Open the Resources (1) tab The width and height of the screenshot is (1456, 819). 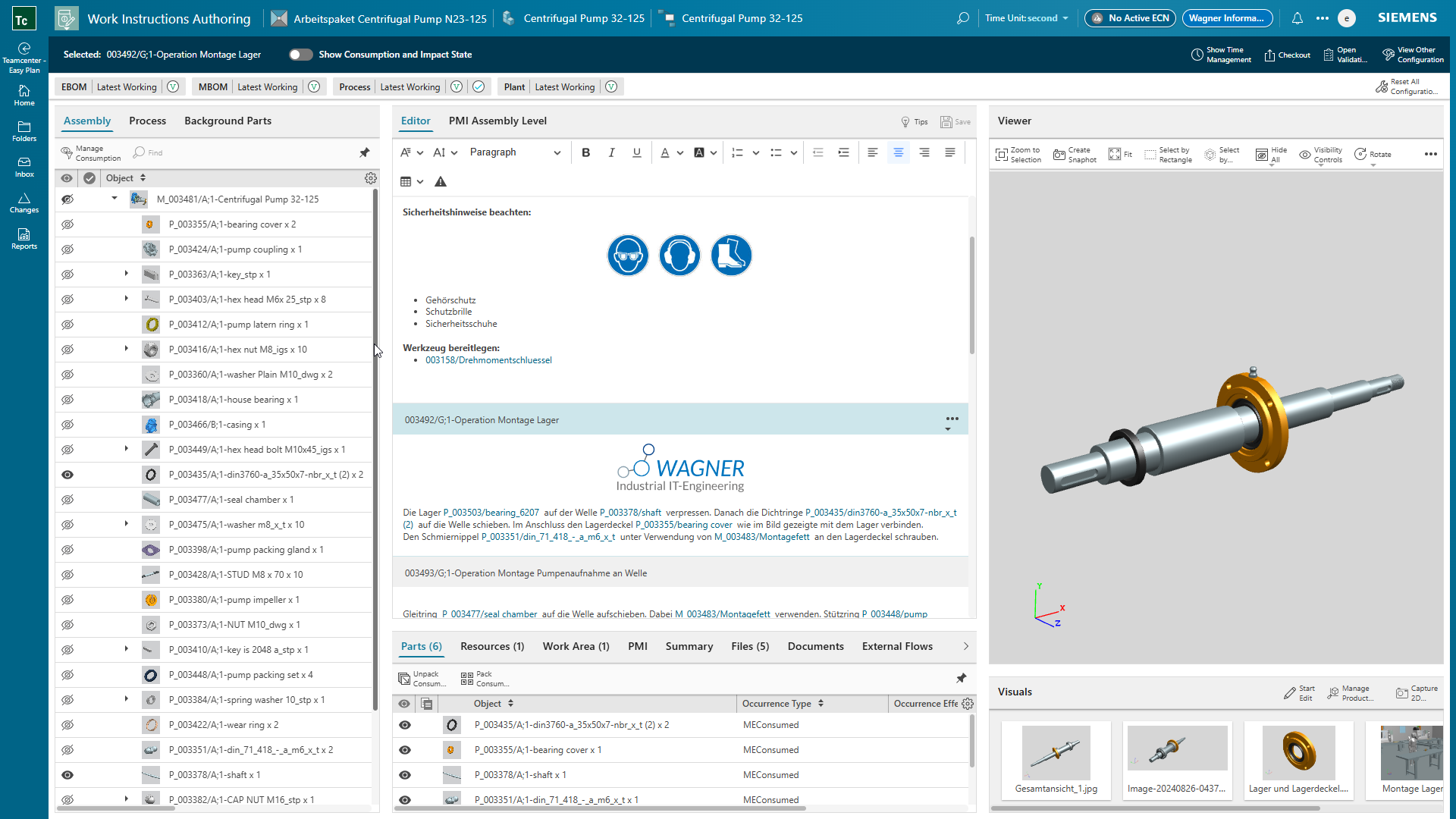coord(491,646)
